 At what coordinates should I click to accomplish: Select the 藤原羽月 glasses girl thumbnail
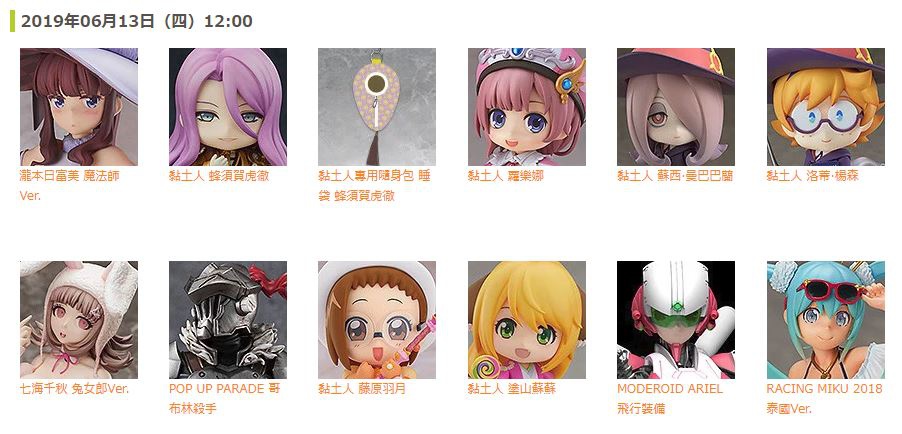(377, 320)
